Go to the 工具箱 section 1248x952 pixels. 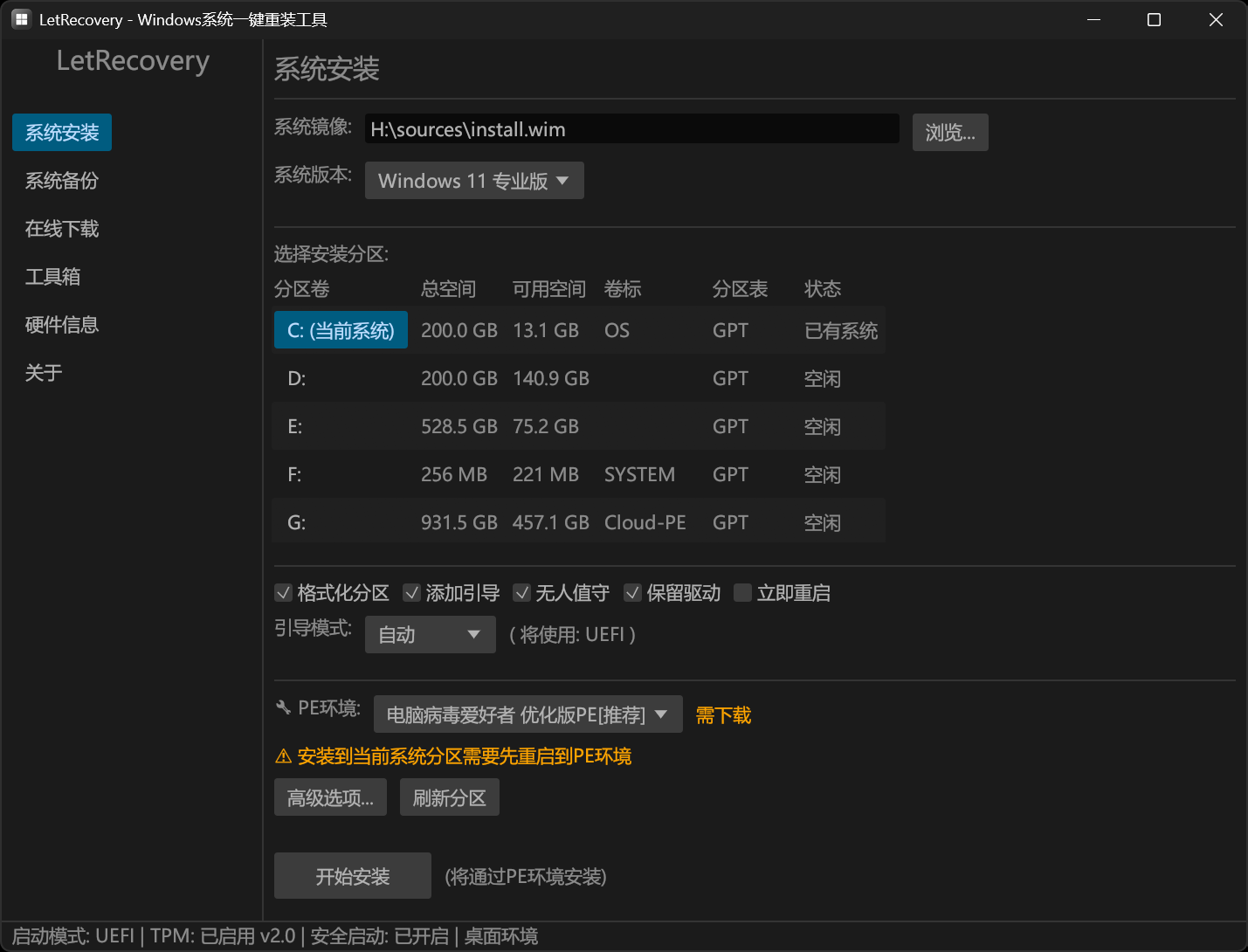(x=52, y=276)
